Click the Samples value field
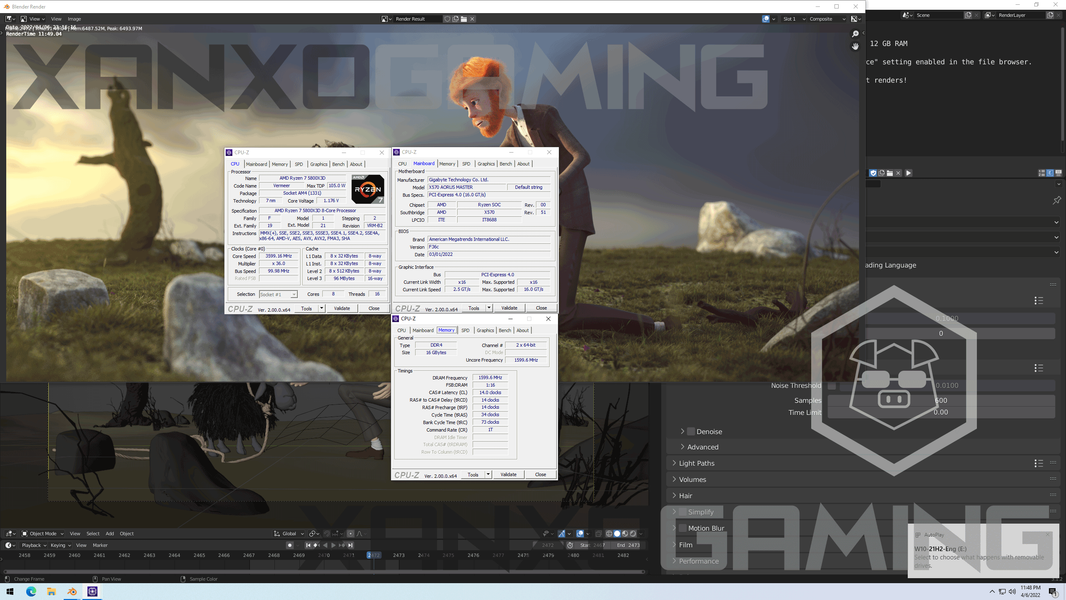The width and height of the screenshot is (1066, 600). [941, 400]
